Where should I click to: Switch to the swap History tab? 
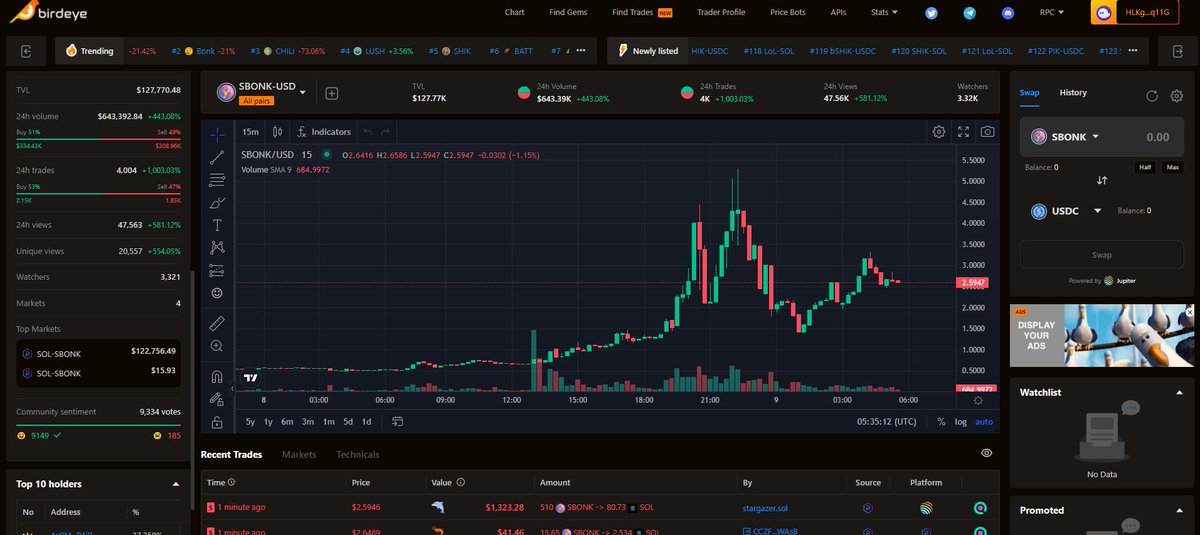[x=1073, y=93]
